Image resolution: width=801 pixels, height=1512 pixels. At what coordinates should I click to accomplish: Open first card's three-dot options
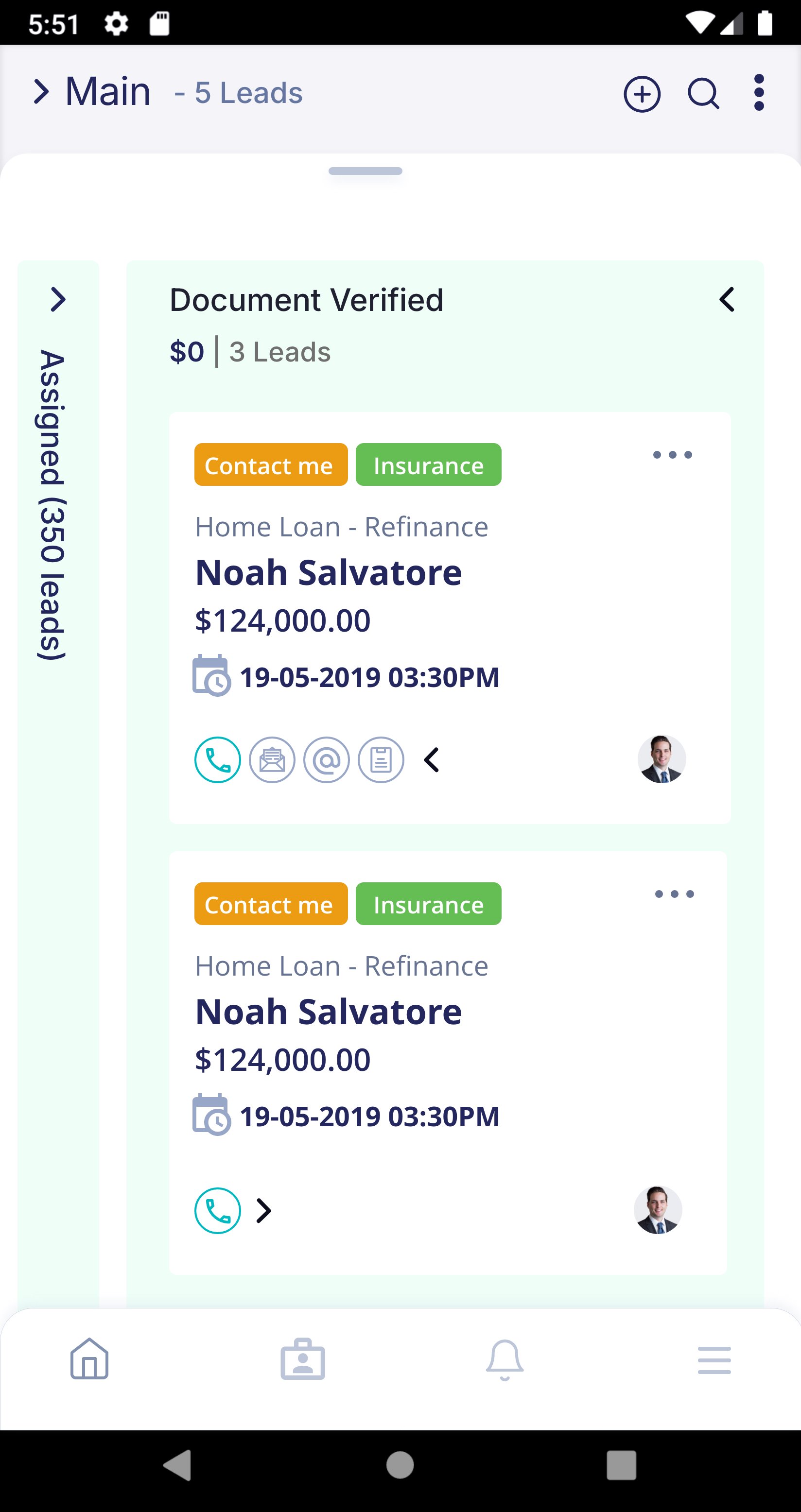click(x=672, y=455)
